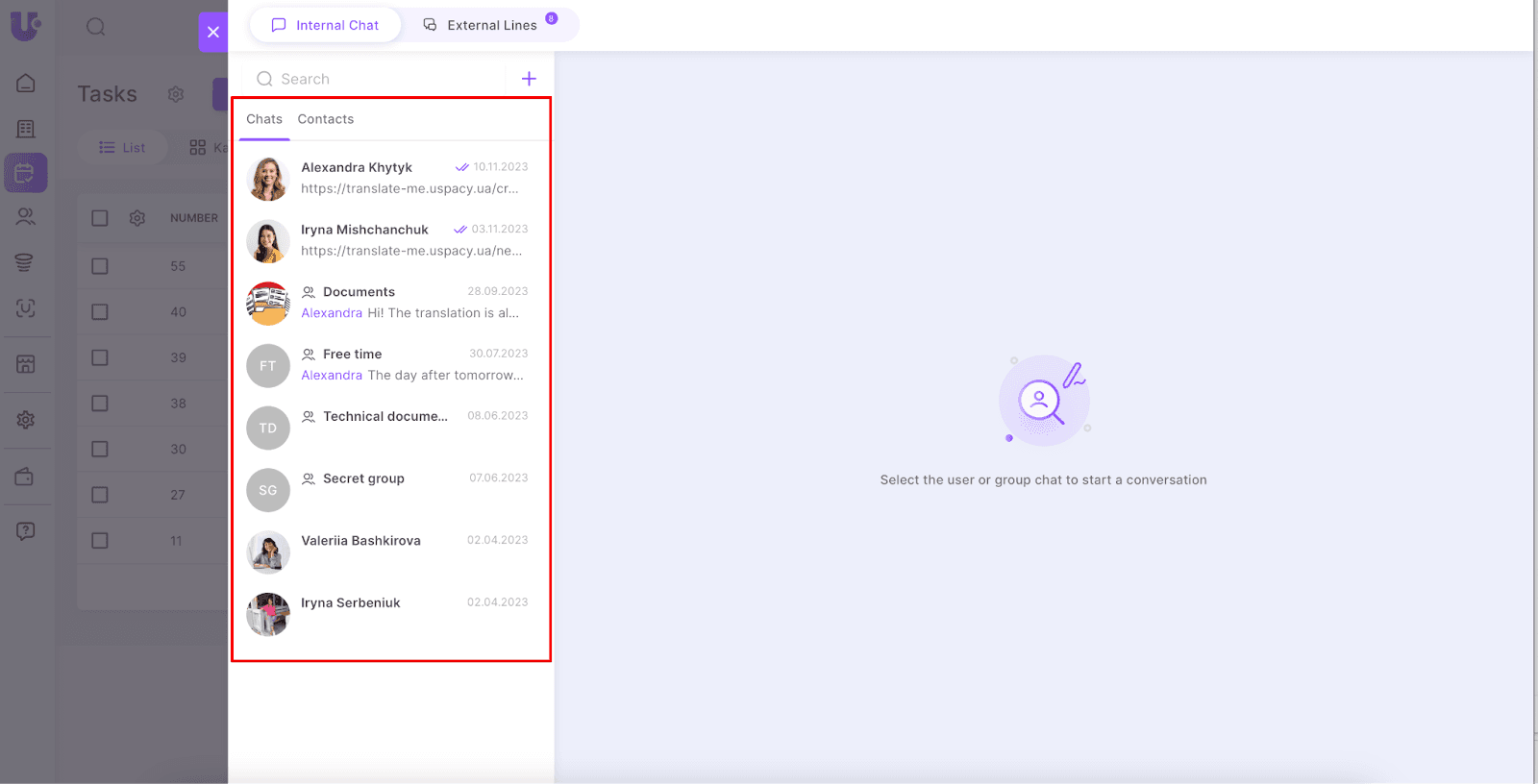The width and height of the screenshot is (1538, 784).
Task: Open the Documents group chat avatar
Action: (268, 304)
